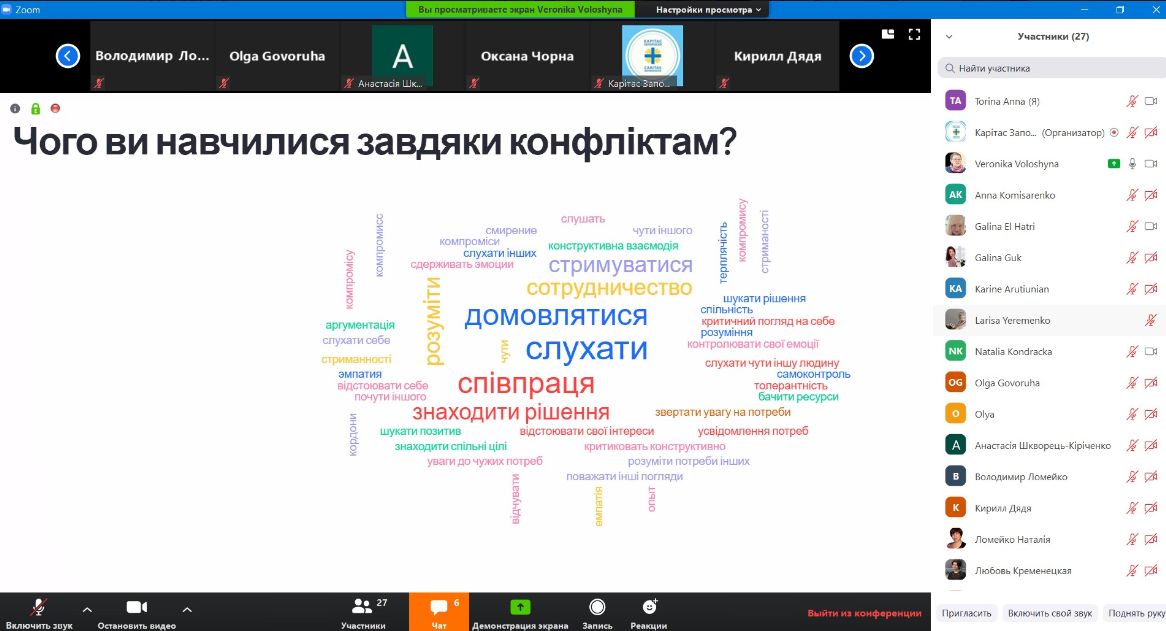Show the next video thumbnails arrow
This screenshot has width=1166, height=631.
tap(861, 56)
